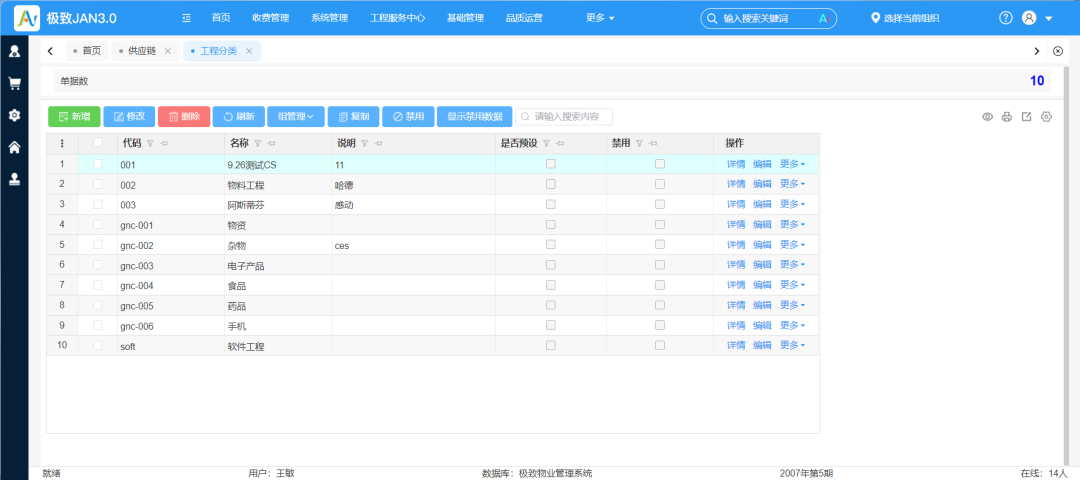Focus the 输入搜索关键词 search field
1080x480 pixels.
point(768,19)
